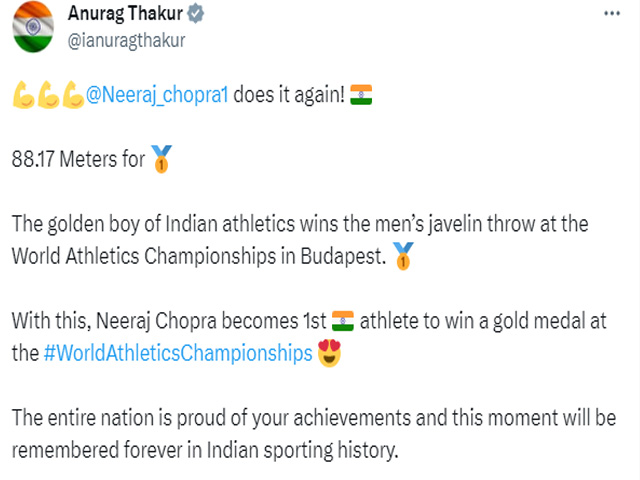640x480 pixels.
Task: Open the Anurag Thakur display name
Action: click(125, 13)
